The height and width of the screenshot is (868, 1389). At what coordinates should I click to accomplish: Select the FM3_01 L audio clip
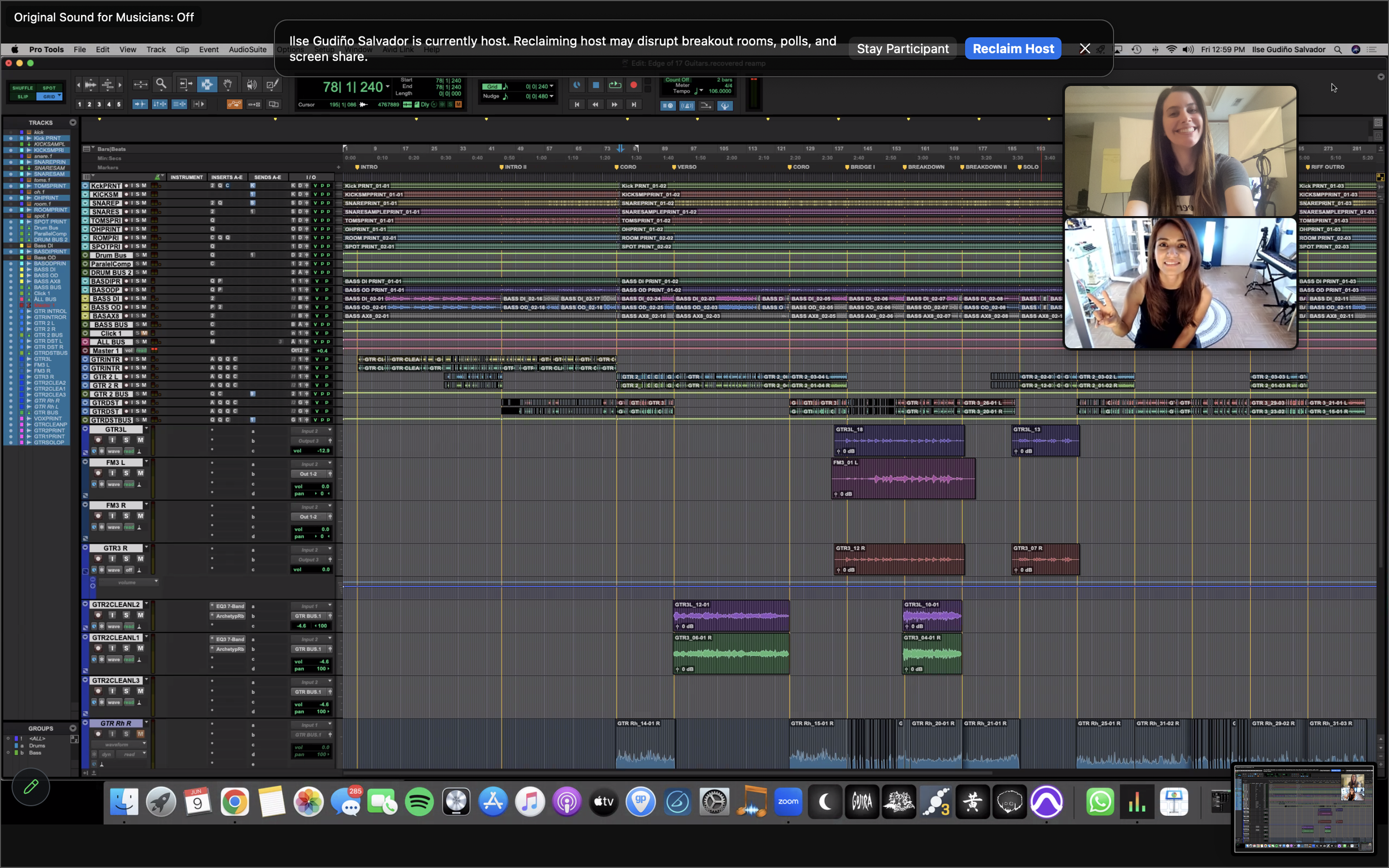[903, 478]
